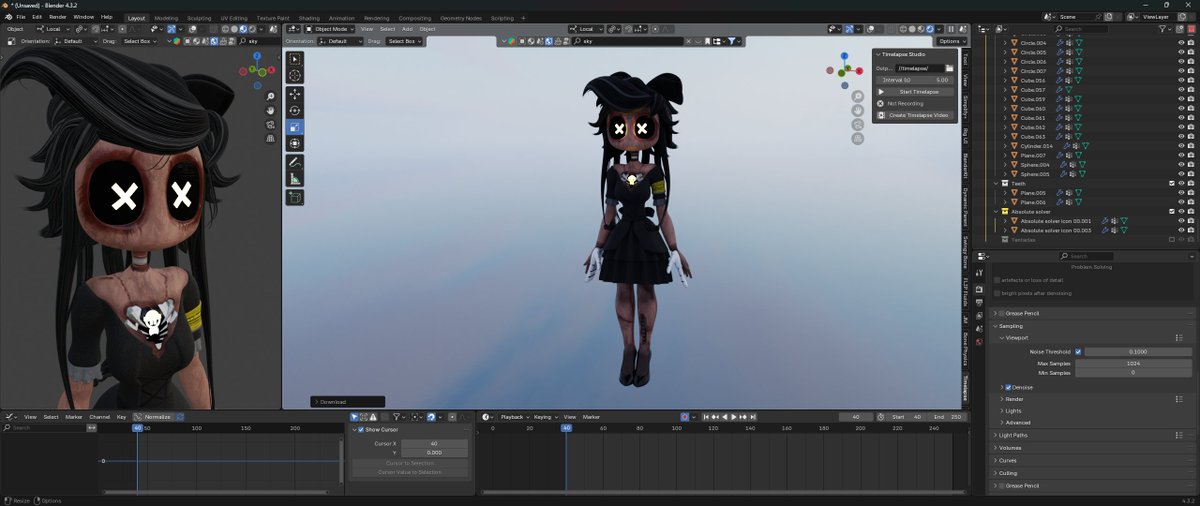Switch perspective/orthographic in center viewport
Image resolution: width=1200 pixels, height=506 pixels.
click(858, 138)
